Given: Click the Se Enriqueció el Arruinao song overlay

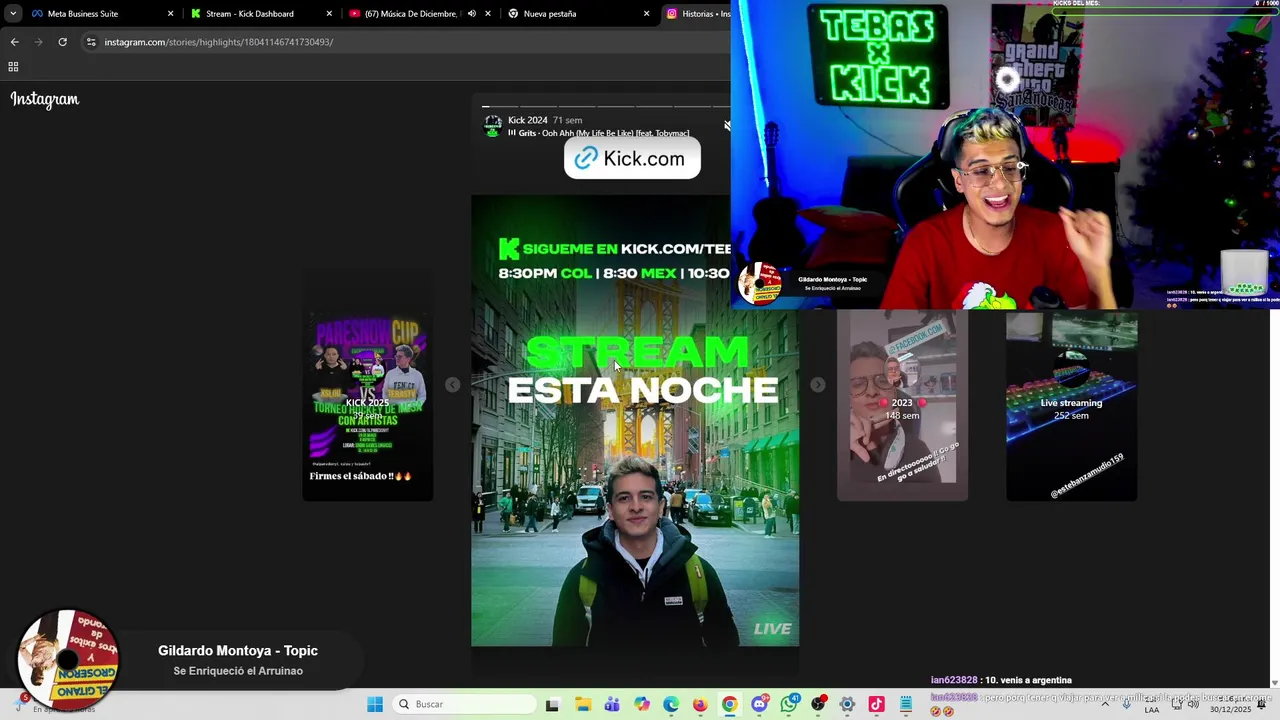Looking at the screenshot, I should point(238,671).
